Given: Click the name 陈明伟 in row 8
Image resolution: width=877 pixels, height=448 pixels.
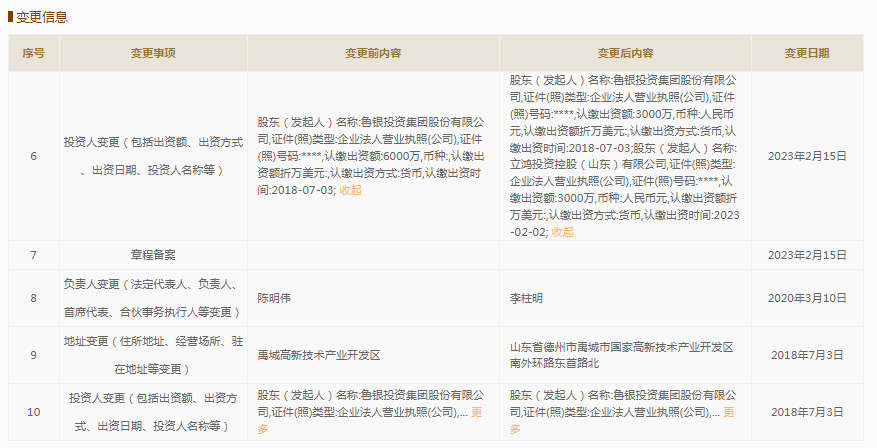Looking at the screenshot, I should (277, 298).
